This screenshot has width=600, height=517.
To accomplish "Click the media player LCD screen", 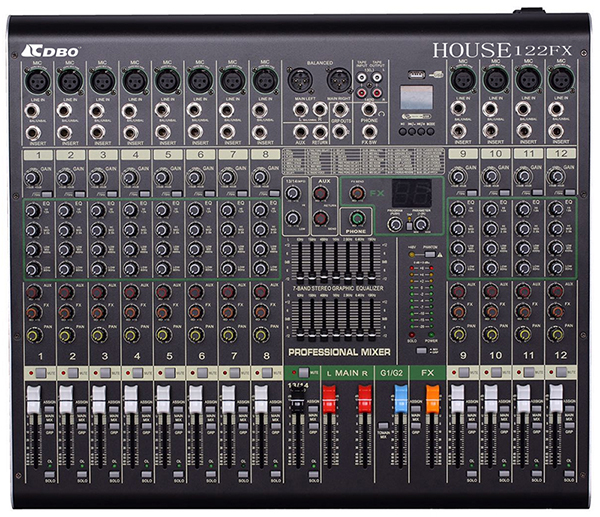I will click(x=416, y=98).
